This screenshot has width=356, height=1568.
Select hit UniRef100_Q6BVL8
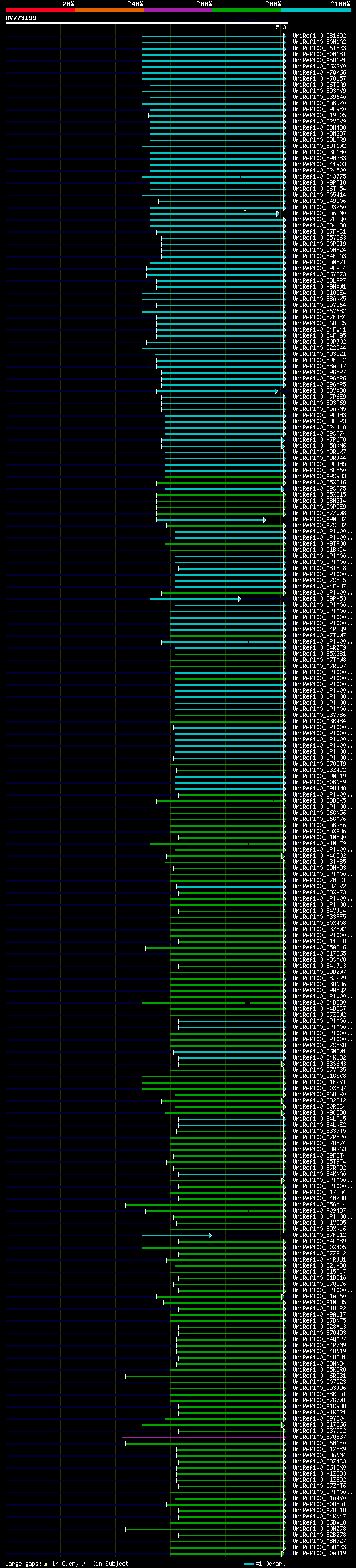click(319, 1522)
